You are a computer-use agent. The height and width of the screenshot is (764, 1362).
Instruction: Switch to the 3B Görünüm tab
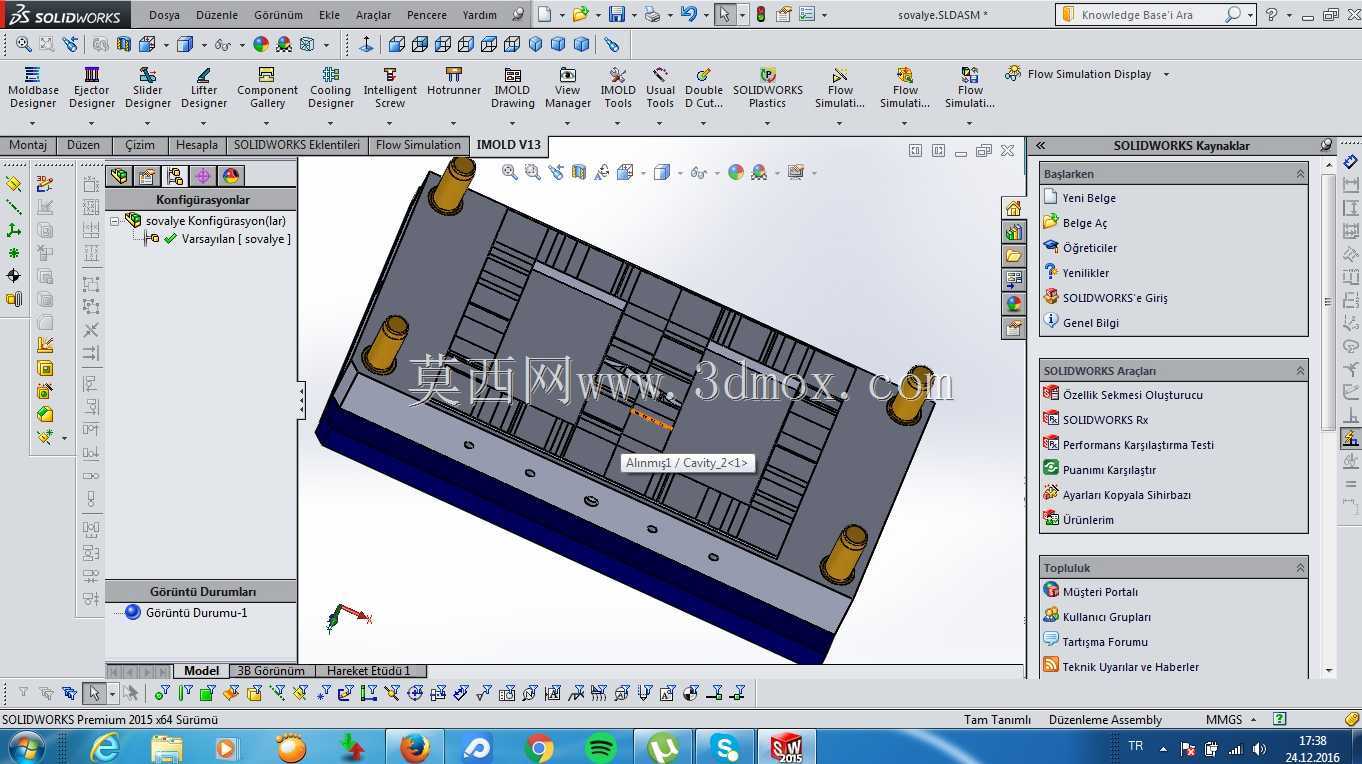271,671
